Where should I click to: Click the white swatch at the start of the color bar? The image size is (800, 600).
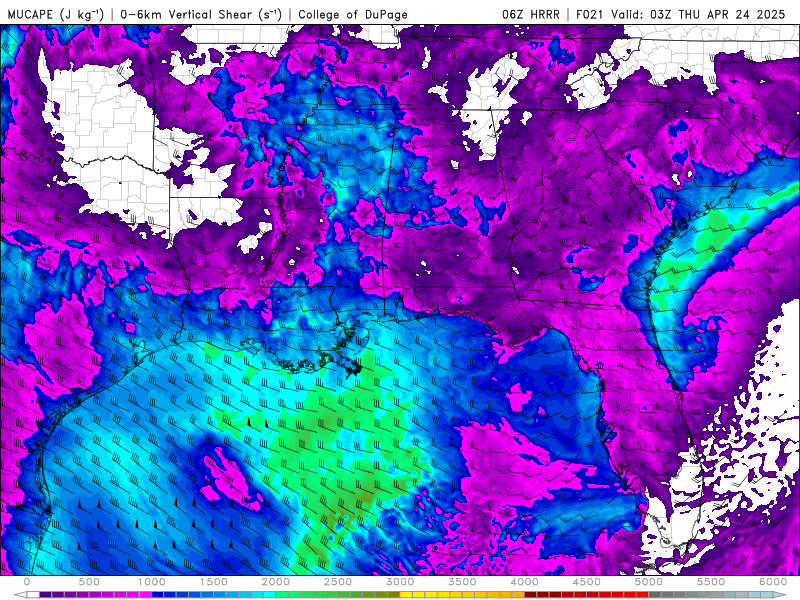pyautogui.click(x=33, y=594)
